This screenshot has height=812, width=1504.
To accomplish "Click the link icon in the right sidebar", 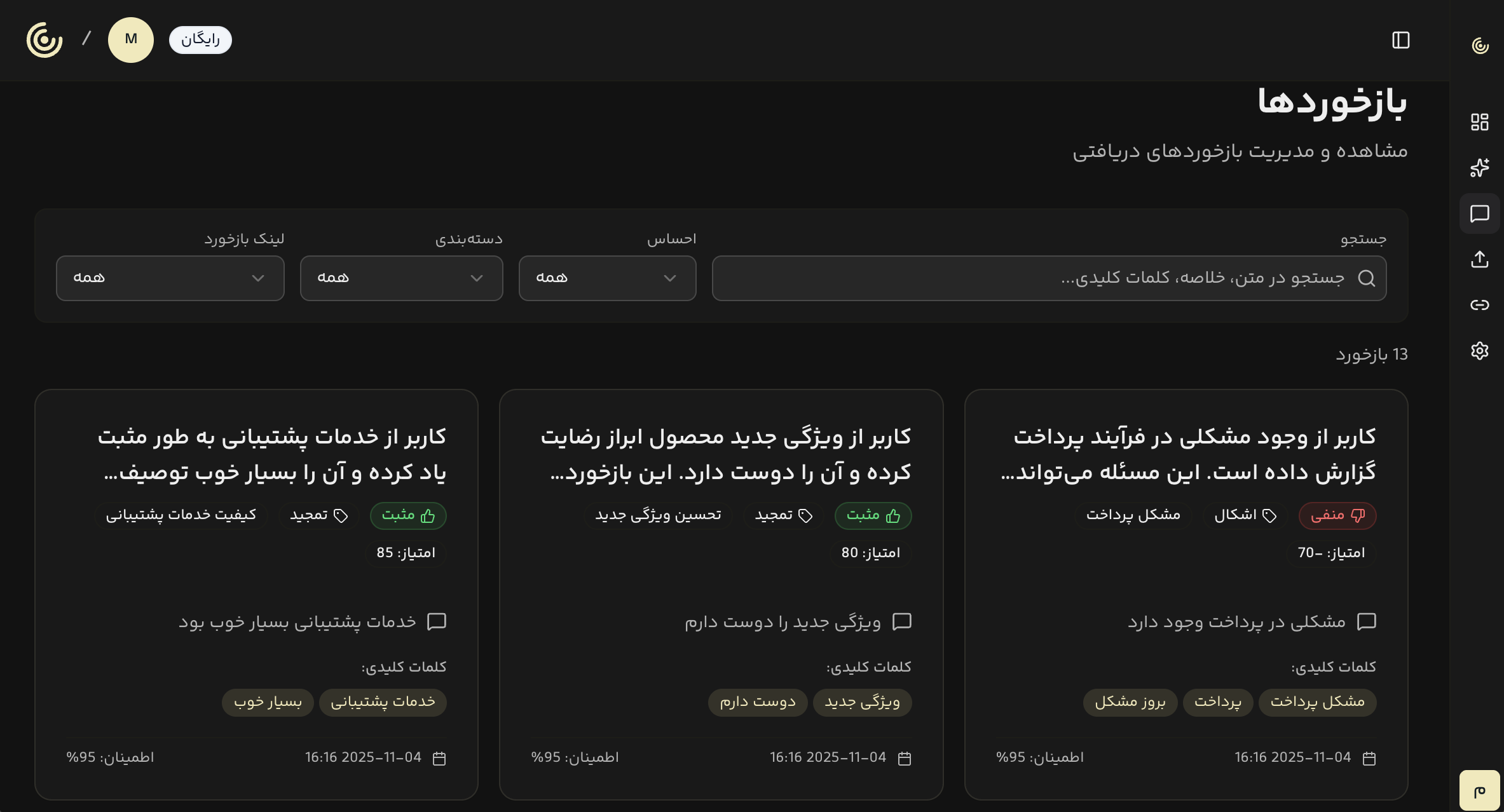I will click(1479, 304).
